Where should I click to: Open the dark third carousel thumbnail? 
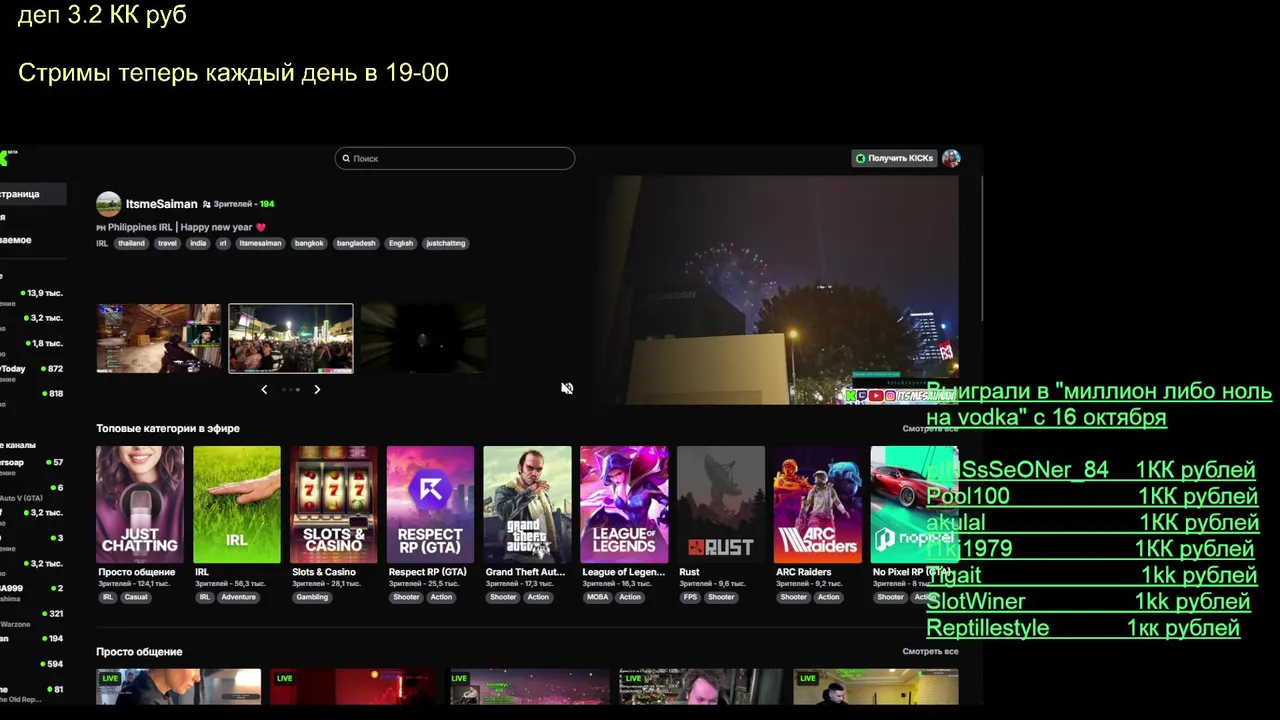(x=423, y=338)
